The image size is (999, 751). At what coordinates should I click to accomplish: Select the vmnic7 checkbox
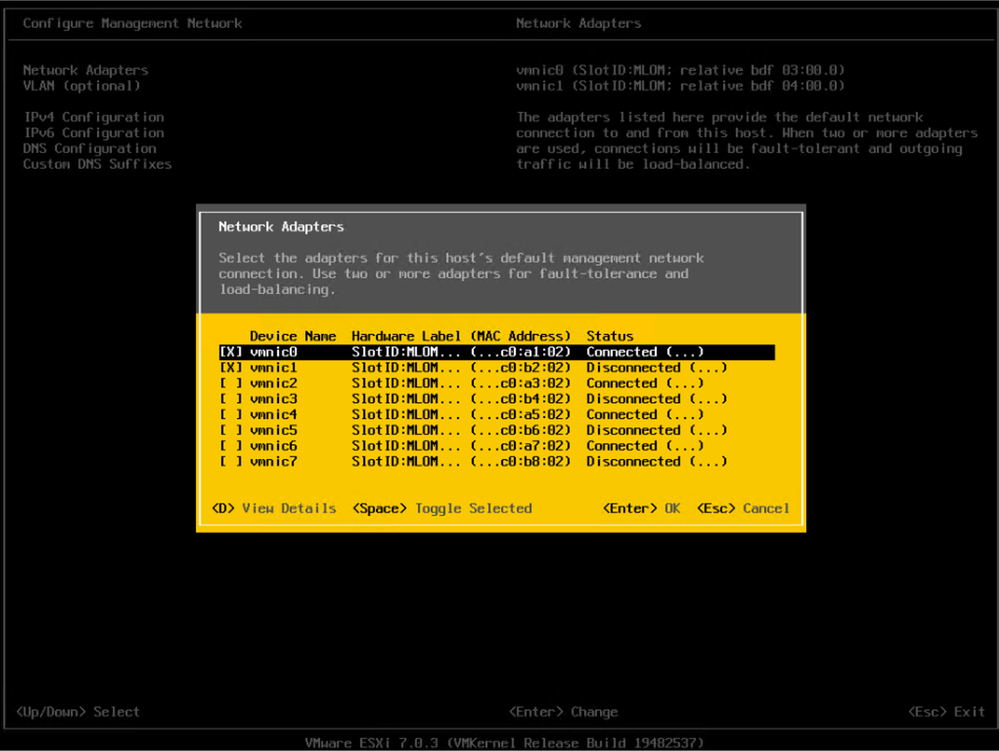pos(231,461)
